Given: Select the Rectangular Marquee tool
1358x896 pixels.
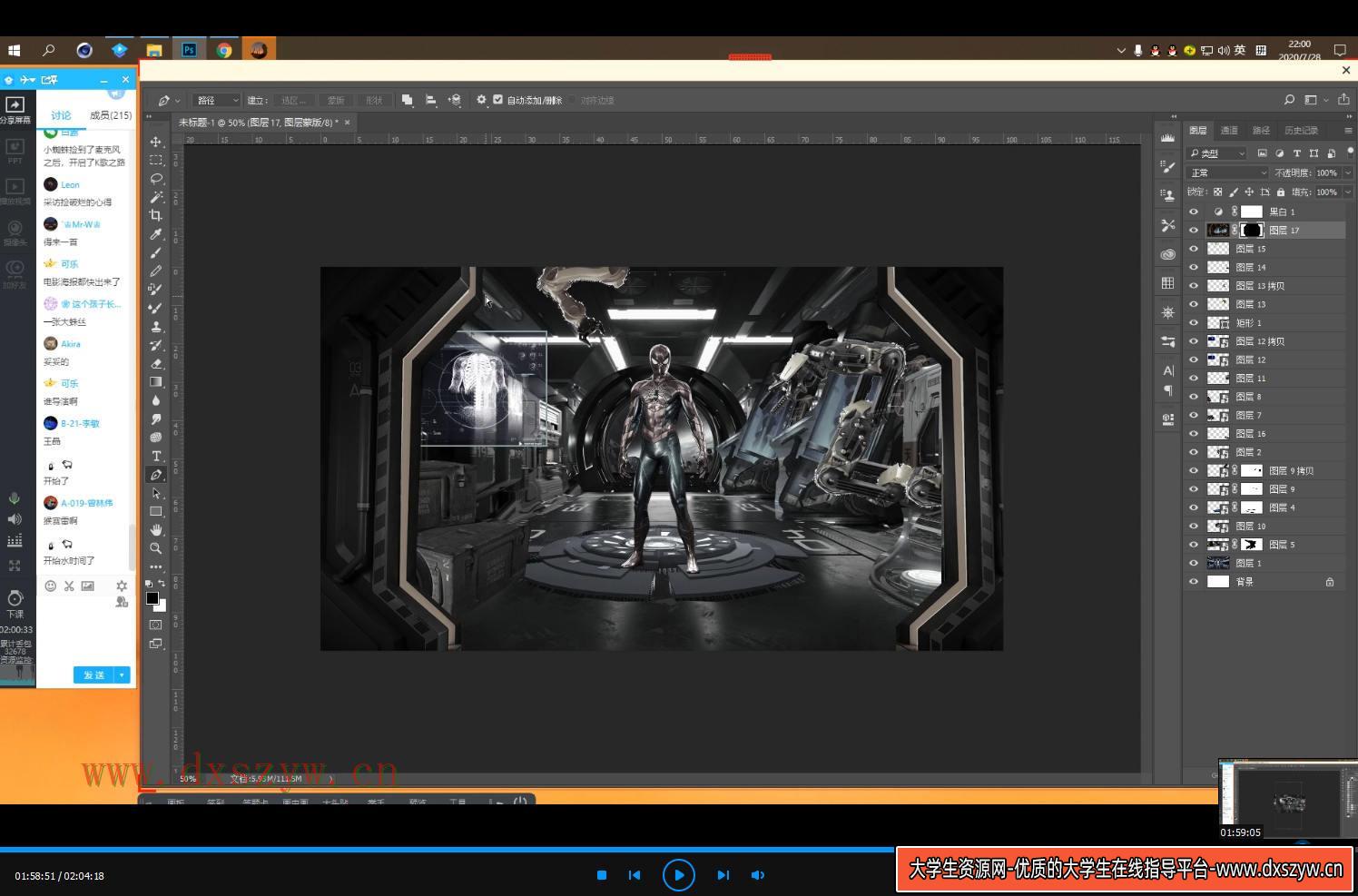Looking at the screenshot, I should pyautogui.click(x=156, y=160).
